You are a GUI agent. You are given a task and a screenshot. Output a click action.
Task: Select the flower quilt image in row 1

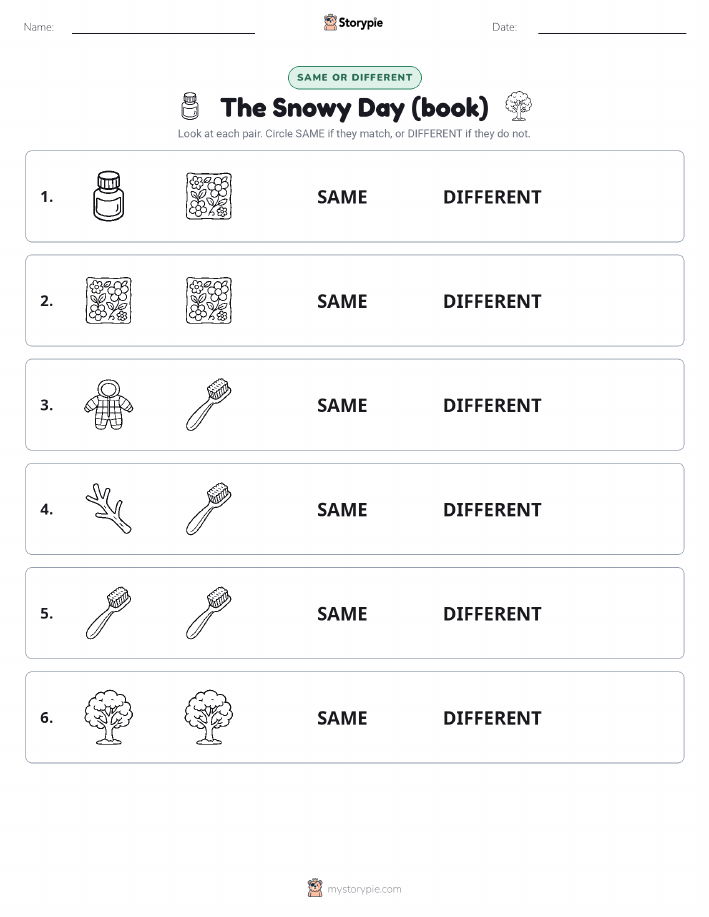(209, 196)
